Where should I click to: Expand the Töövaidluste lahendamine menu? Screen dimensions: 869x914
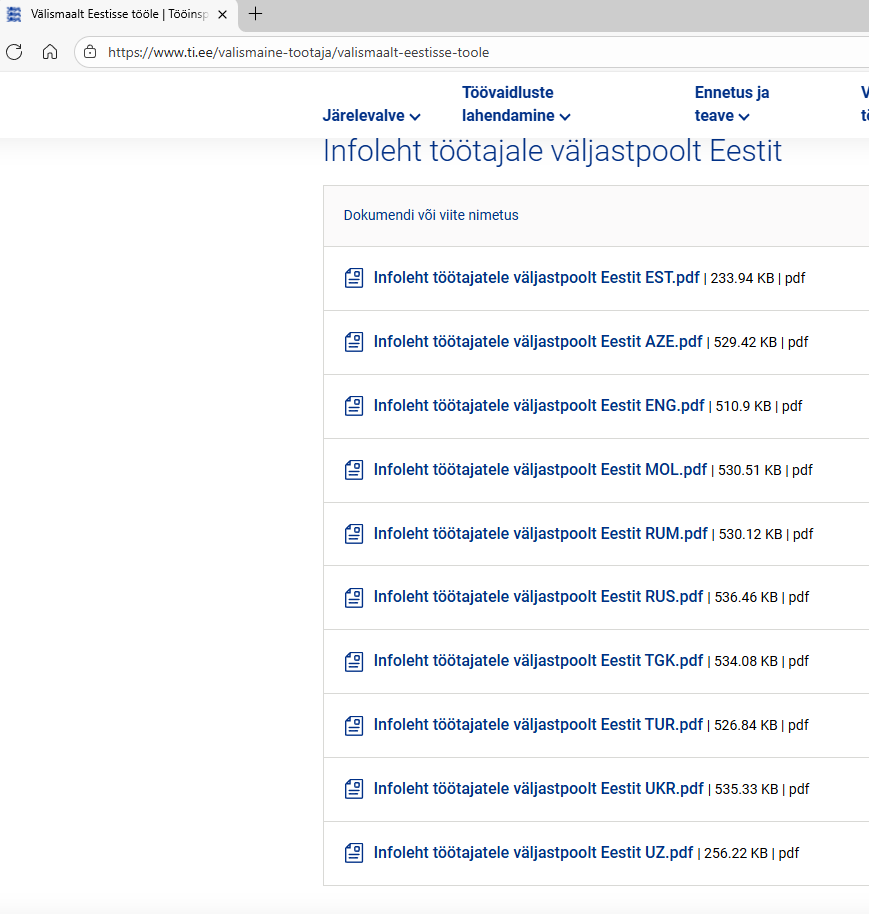coord(515,105)
